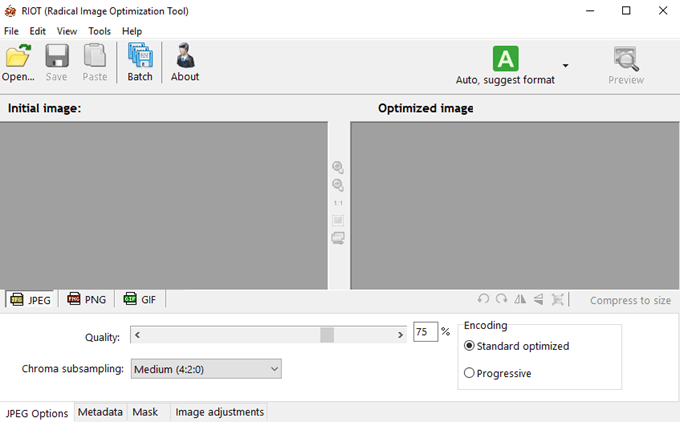Open the Chroma subsampling dropdown
680x422 pixels.
pyautogui.click(x=206, y=369)
